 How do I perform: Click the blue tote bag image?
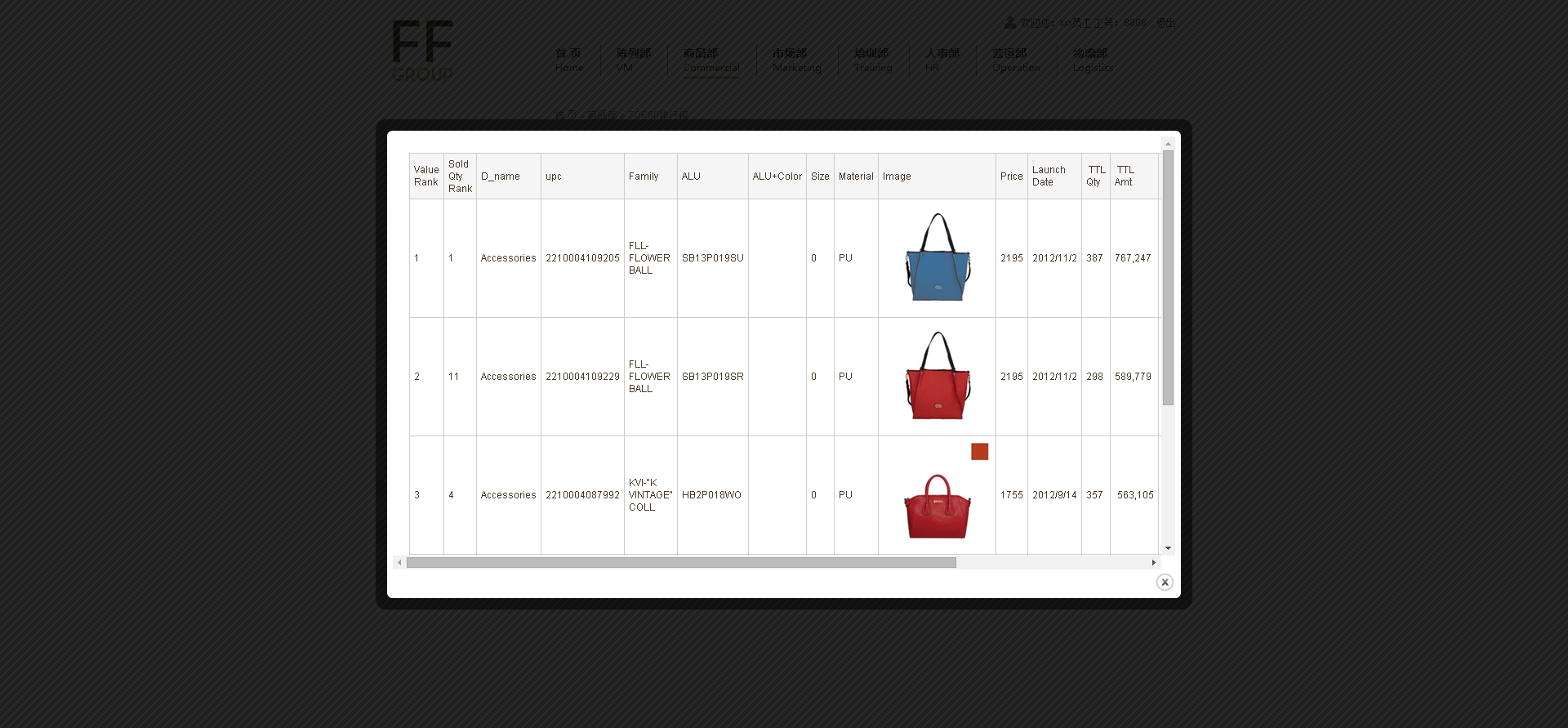(938, 258)
